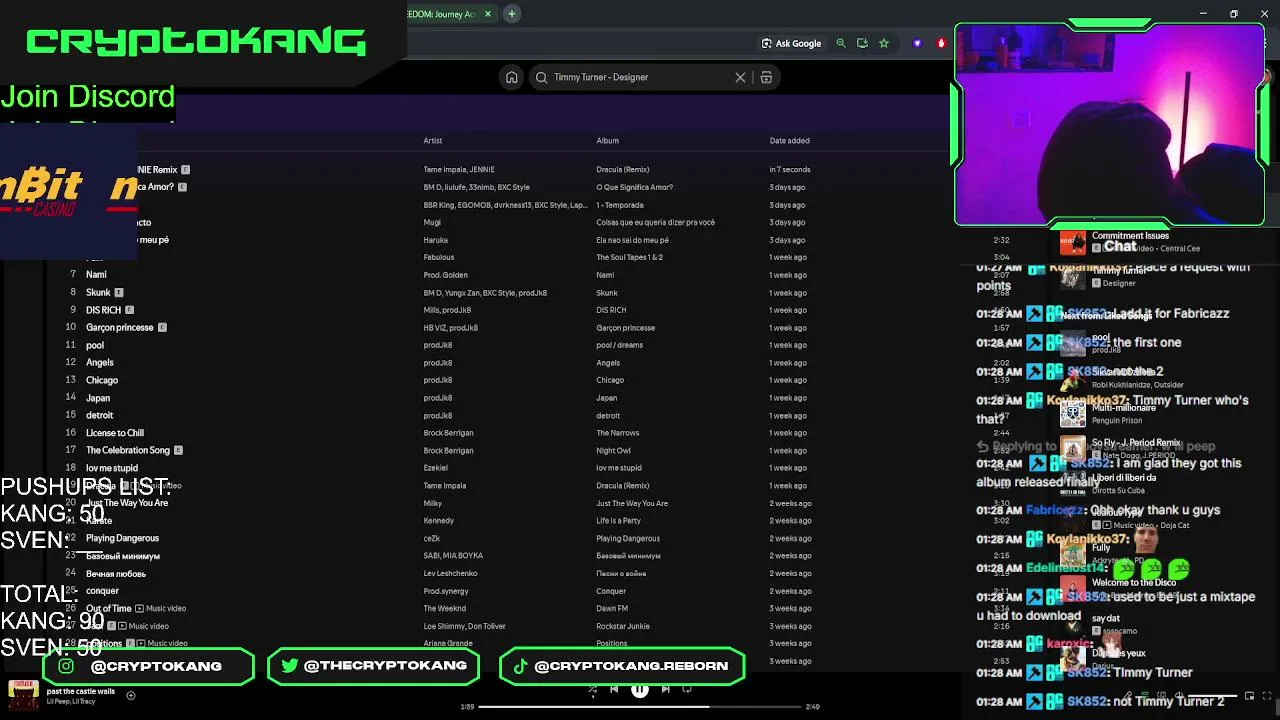Open the miniplayer icon in player bar
Image resolution: width=1280 pixels, height=720 pixels.
point(1249,696)
